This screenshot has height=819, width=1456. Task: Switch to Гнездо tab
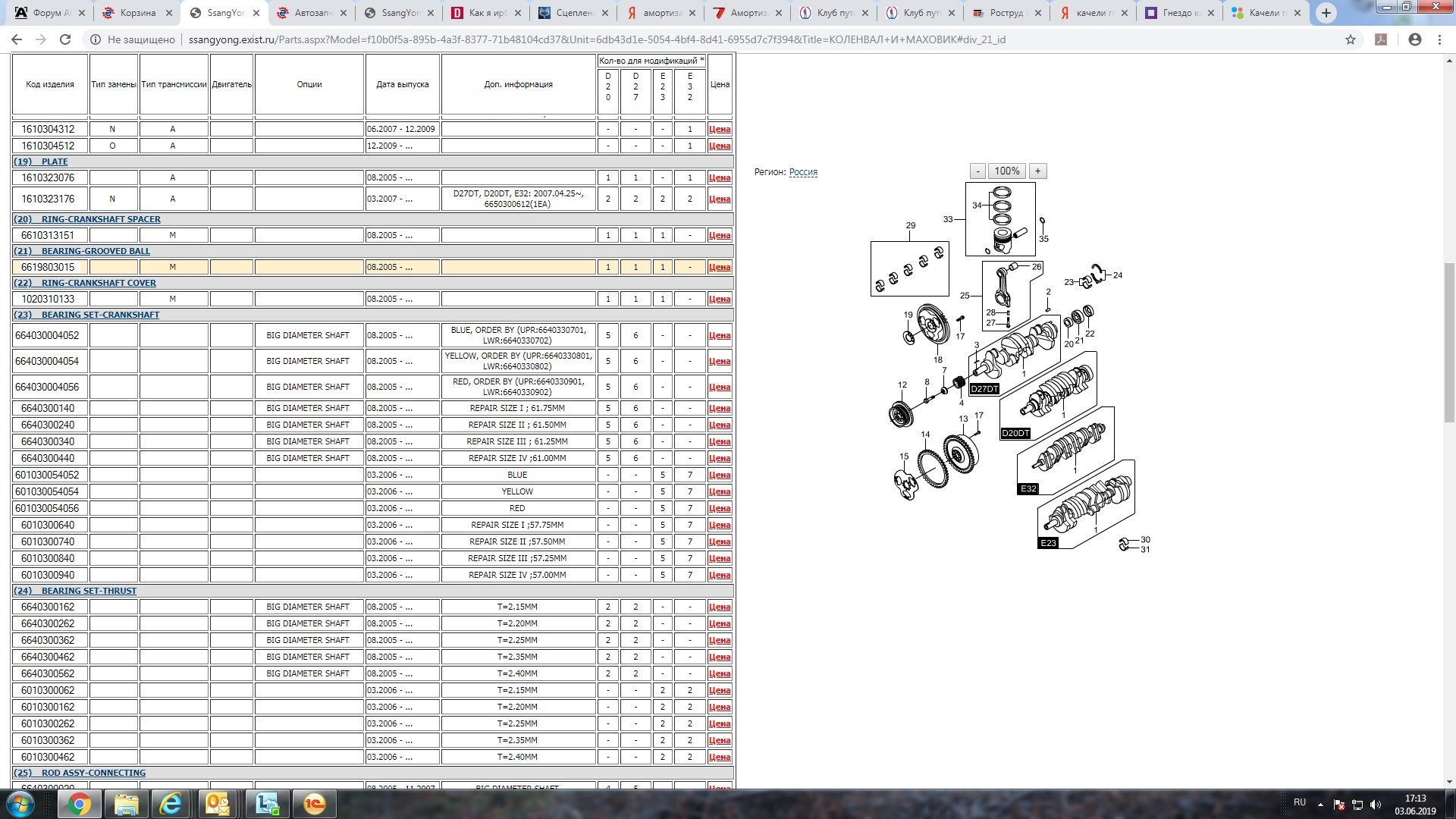1179,13
